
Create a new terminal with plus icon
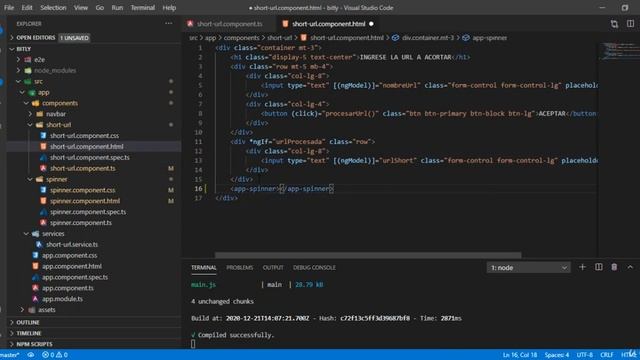tap(582, 267)
